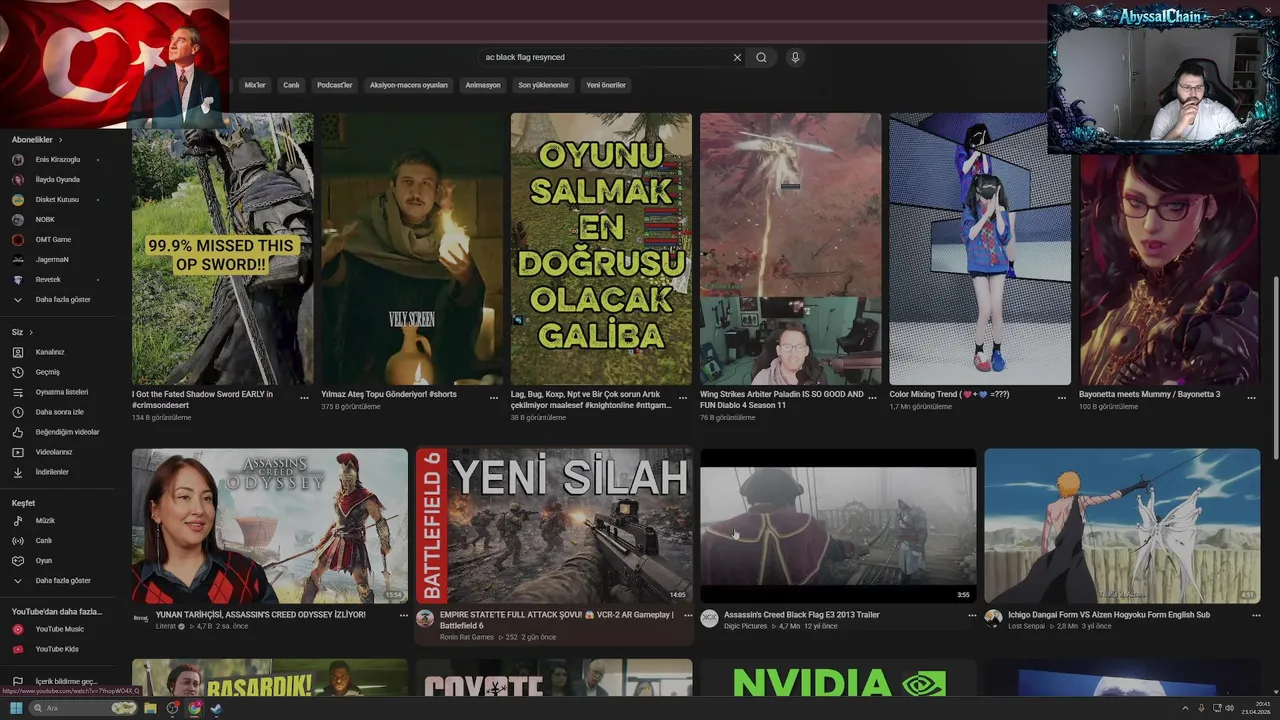1280x720 pixels.
Task: Open Geçmiş history in sidebar
Action: [47, 372]
